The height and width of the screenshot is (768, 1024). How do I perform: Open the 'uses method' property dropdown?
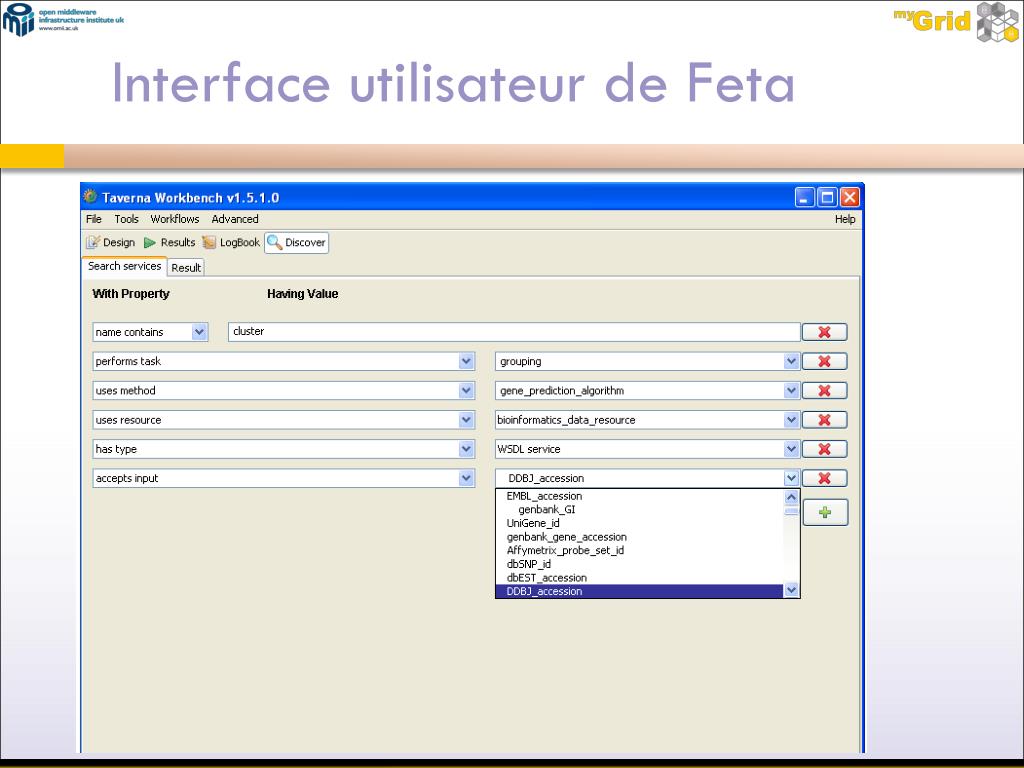coord(466,391)
